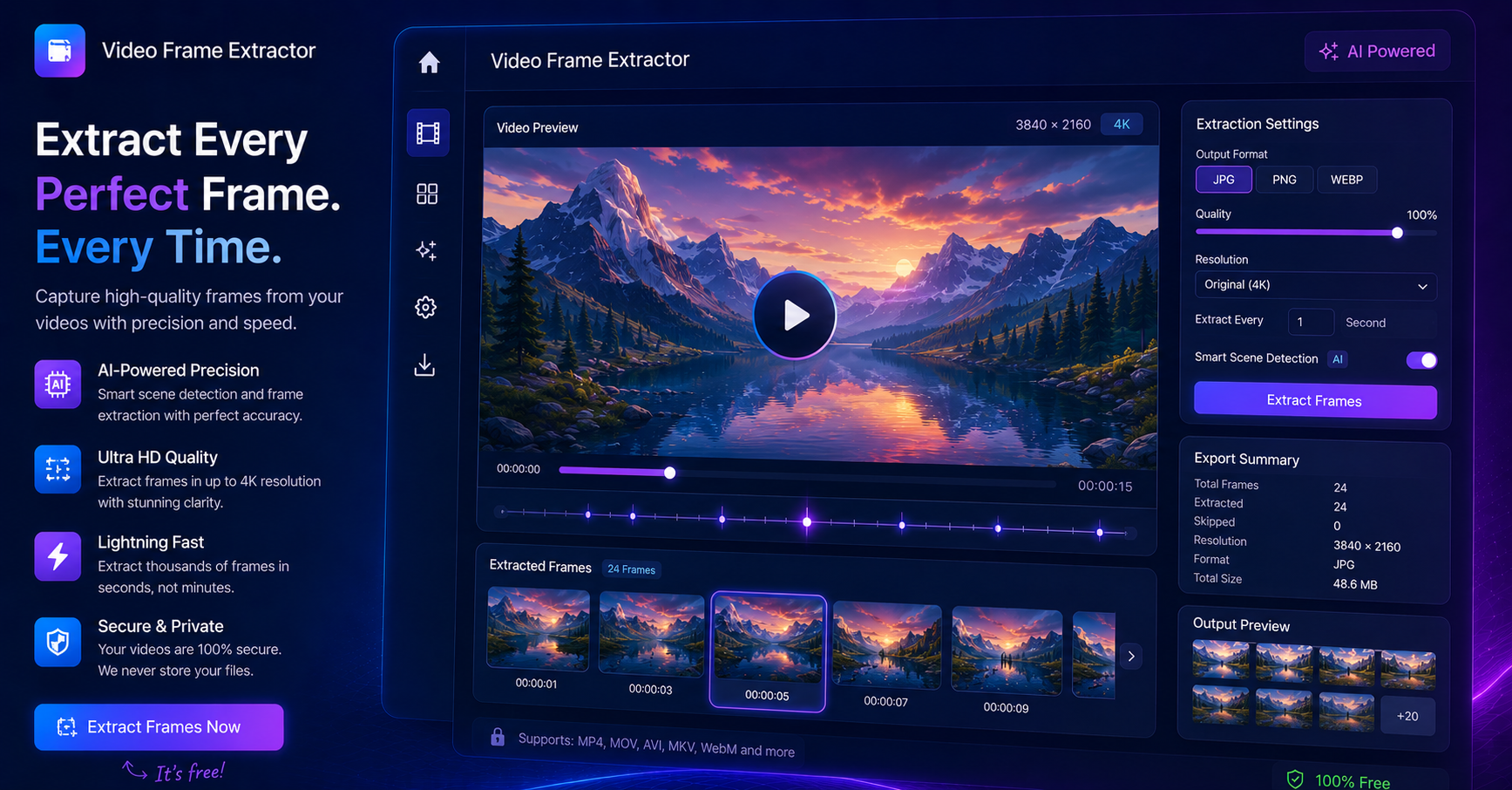Viewport: 1512px width, 790px height.
Task: Open the AI sparkle sidebar icon
Action: [x=426, y=250]
